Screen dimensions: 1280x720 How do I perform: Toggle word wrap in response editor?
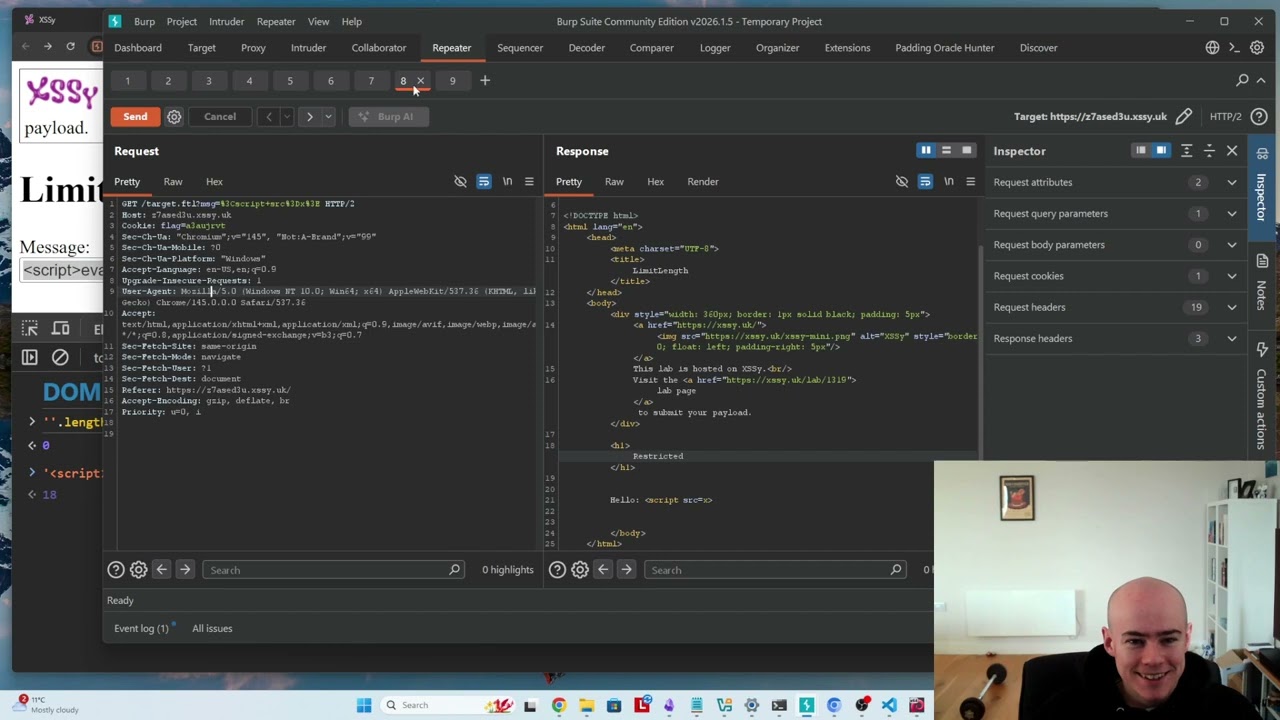[x=925, y=182]
